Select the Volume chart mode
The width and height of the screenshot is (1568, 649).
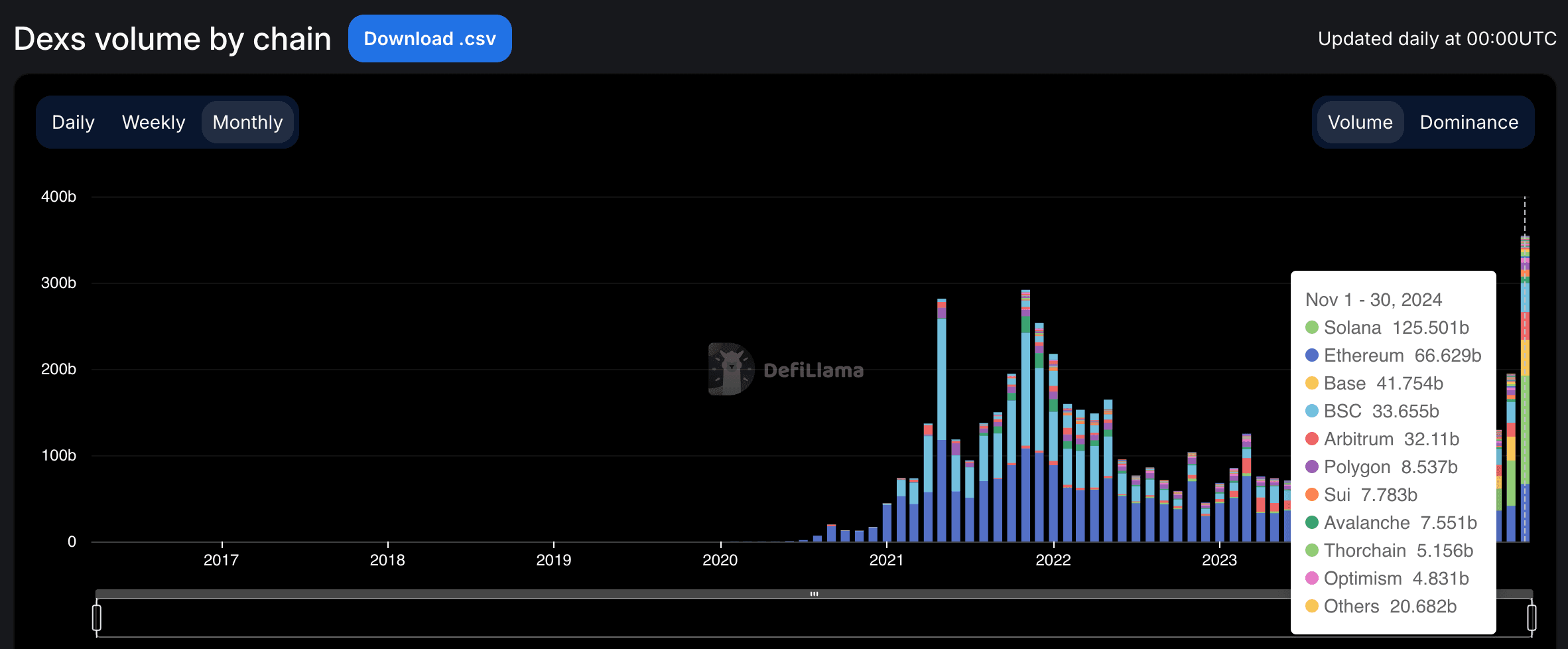(x=1360, y=122)
